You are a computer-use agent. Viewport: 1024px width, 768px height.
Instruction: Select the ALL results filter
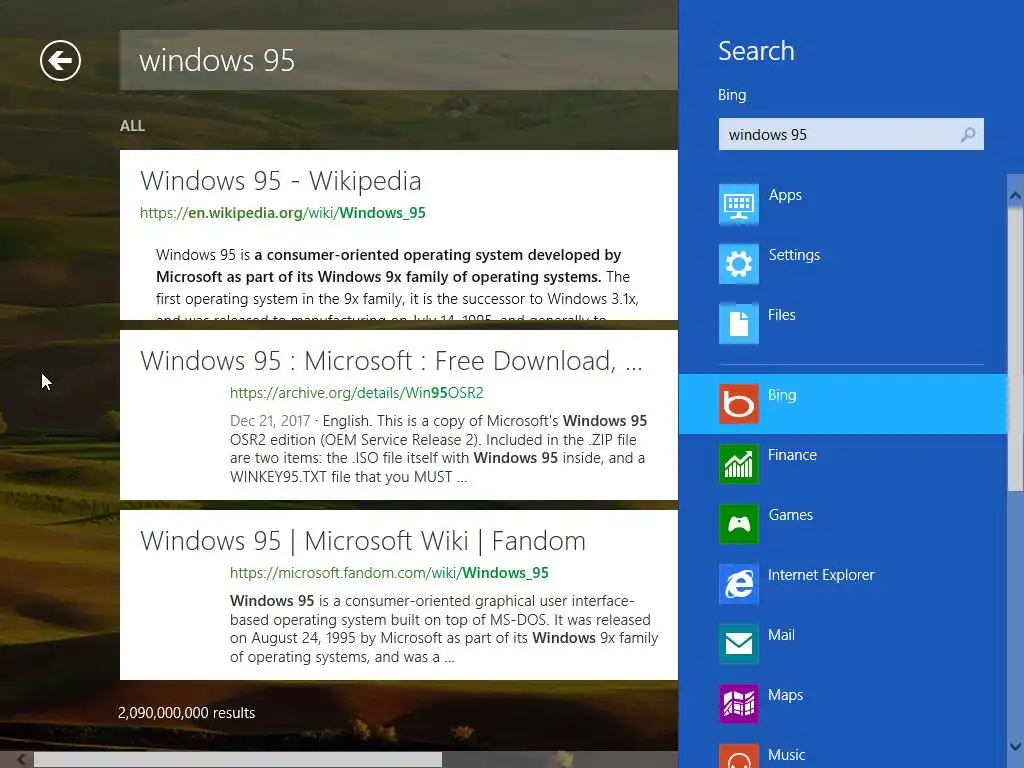pos(132,126)
